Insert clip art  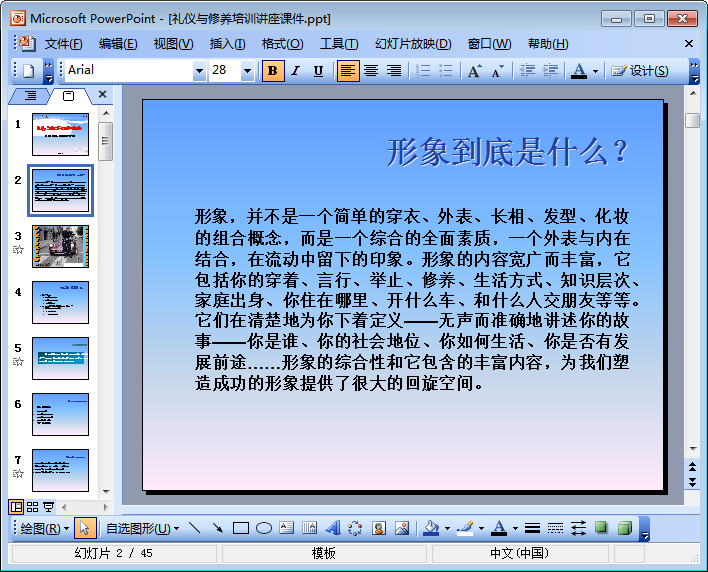pyautogui.click(x=379, y=528)
